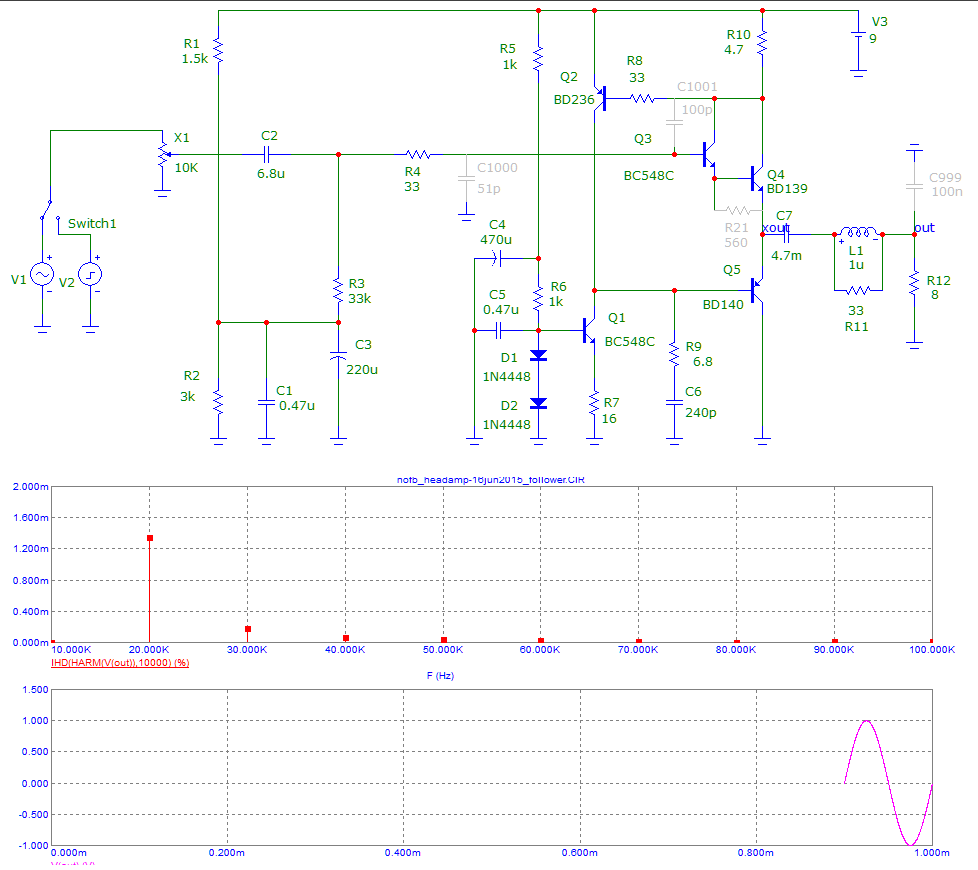
Task: Select the V2 pulse source symbol
Action: pyautogui.click(x=90, y=274)
